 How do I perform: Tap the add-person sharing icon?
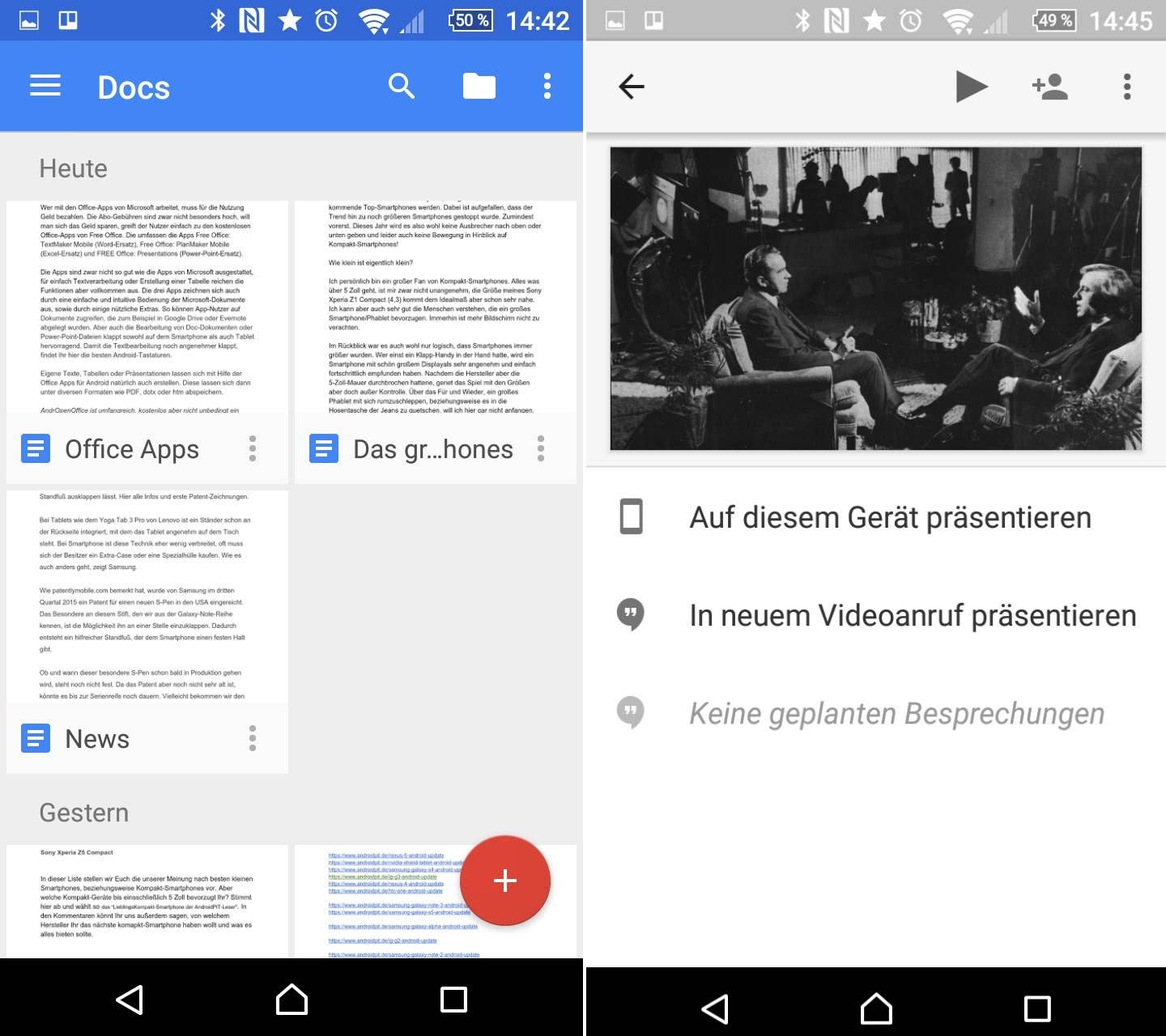pos(1049,86)
